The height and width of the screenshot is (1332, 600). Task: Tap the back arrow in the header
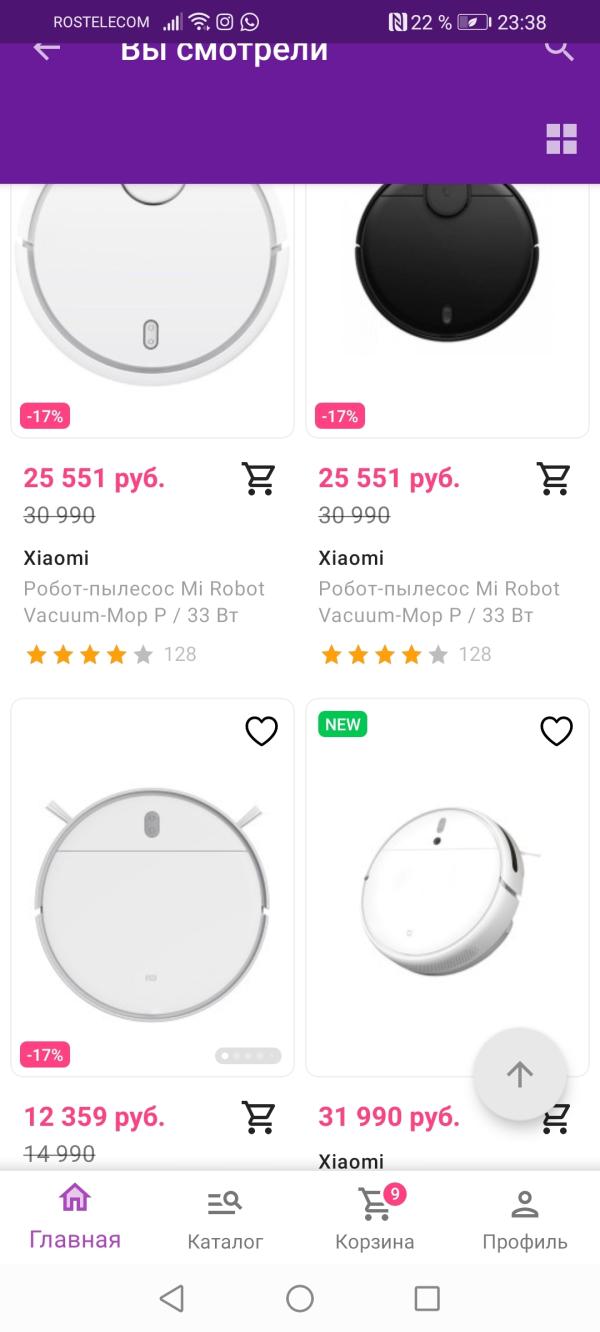point(46,49)
